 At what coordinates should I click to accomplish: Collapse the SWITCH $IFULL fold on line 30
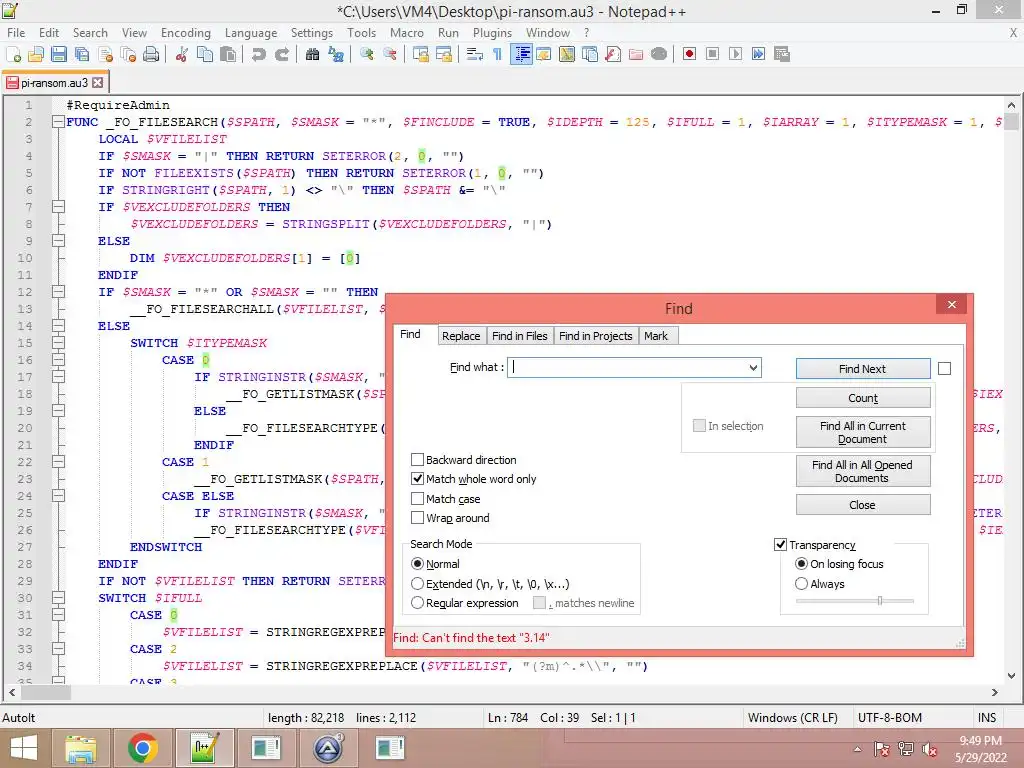(x=58, y=598)
